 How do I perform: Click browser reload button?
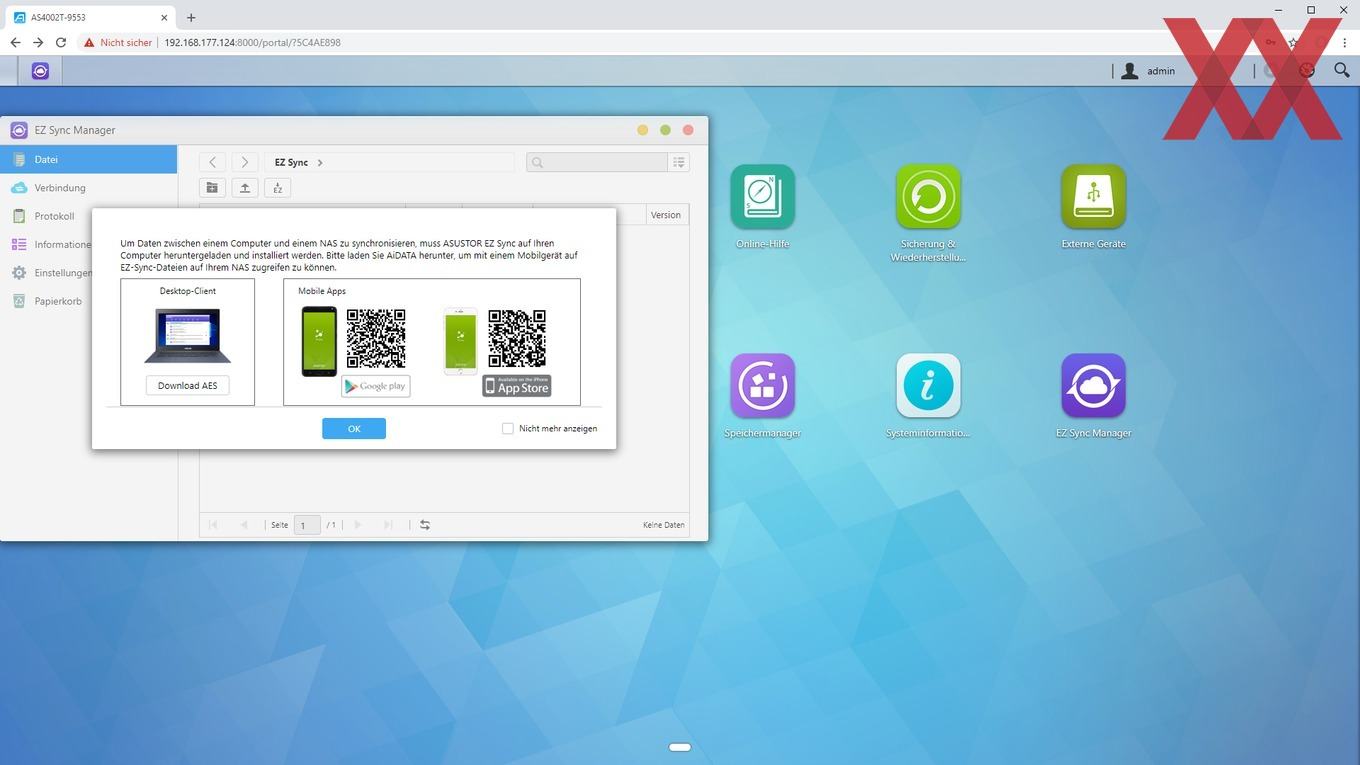click(x=61, y=42)
